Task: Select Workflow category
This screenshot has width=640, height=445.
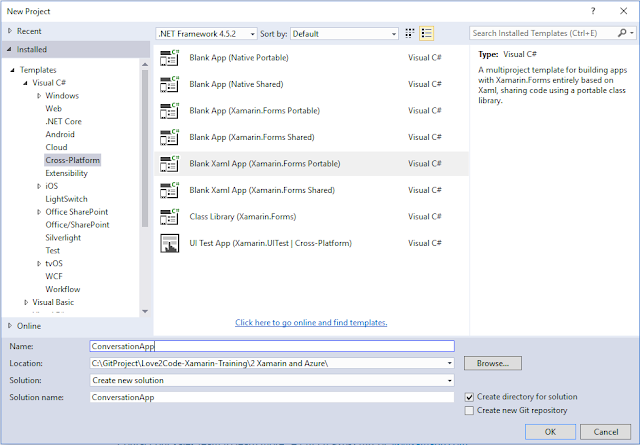Action: 63,289
